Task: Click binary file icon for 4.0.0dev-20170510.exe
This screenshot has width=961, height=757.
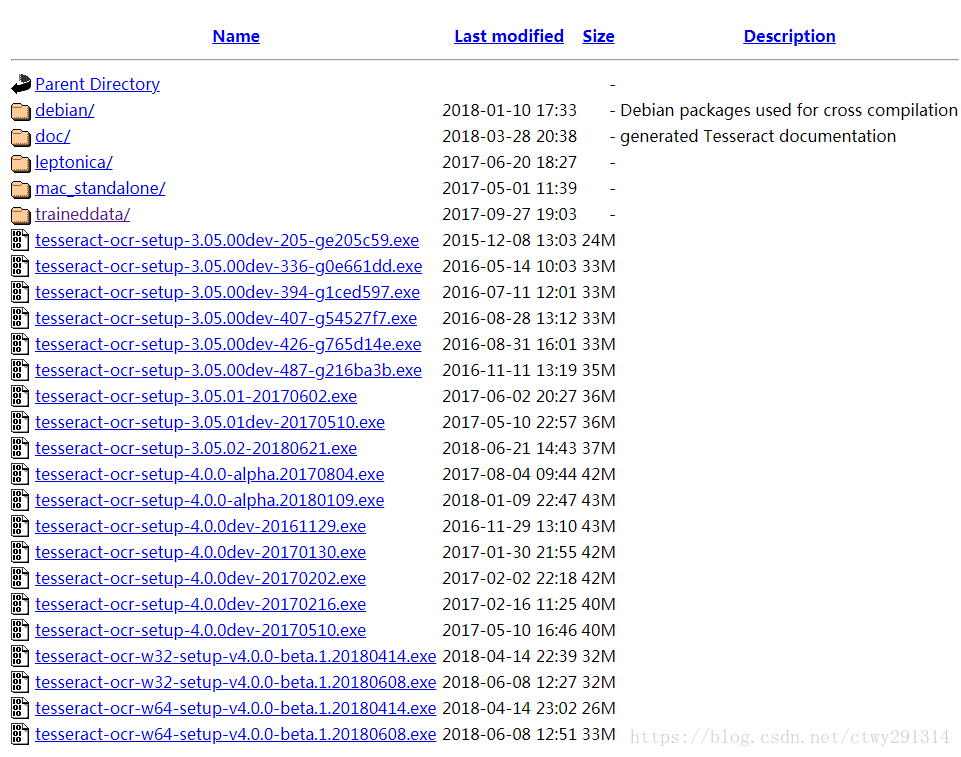Action: 20,631
